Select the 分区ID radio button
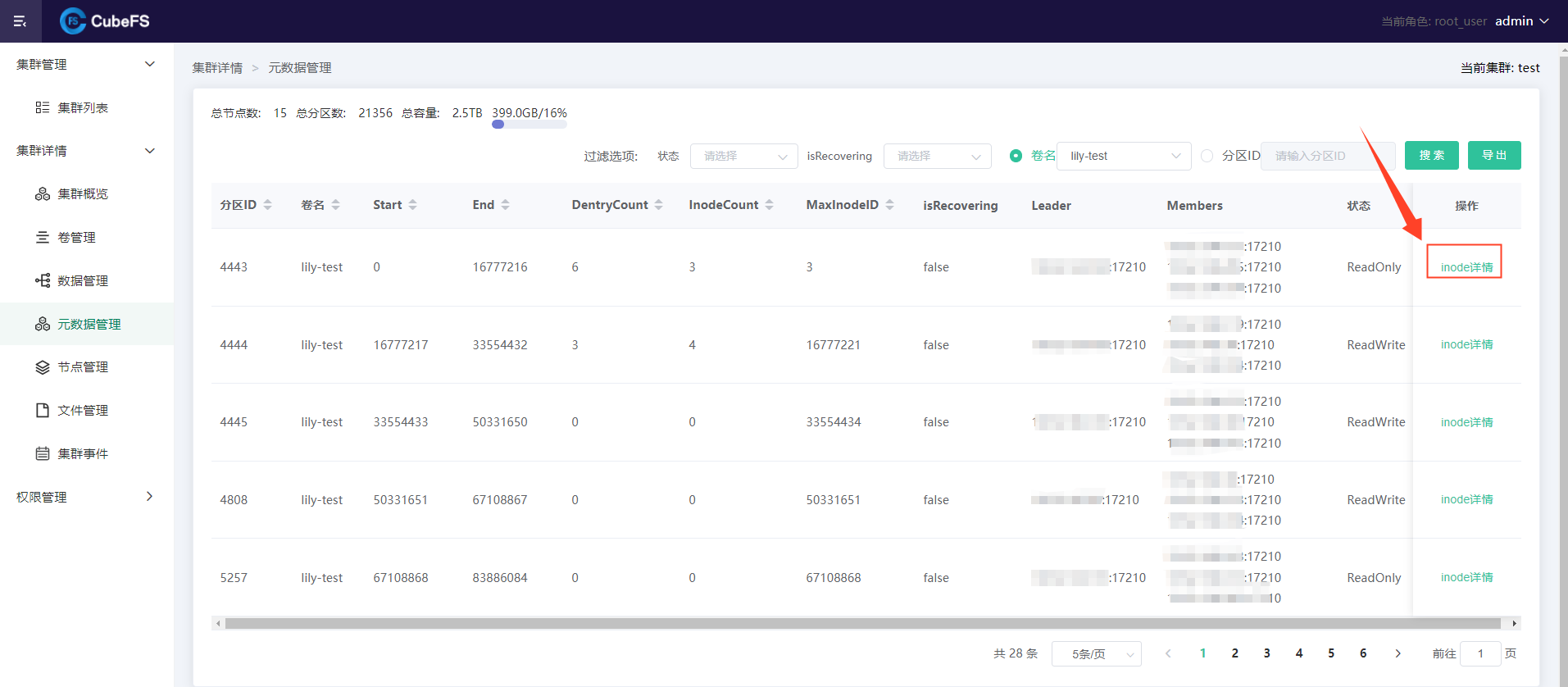The image size is (1568, 687). click(1207, 156)
